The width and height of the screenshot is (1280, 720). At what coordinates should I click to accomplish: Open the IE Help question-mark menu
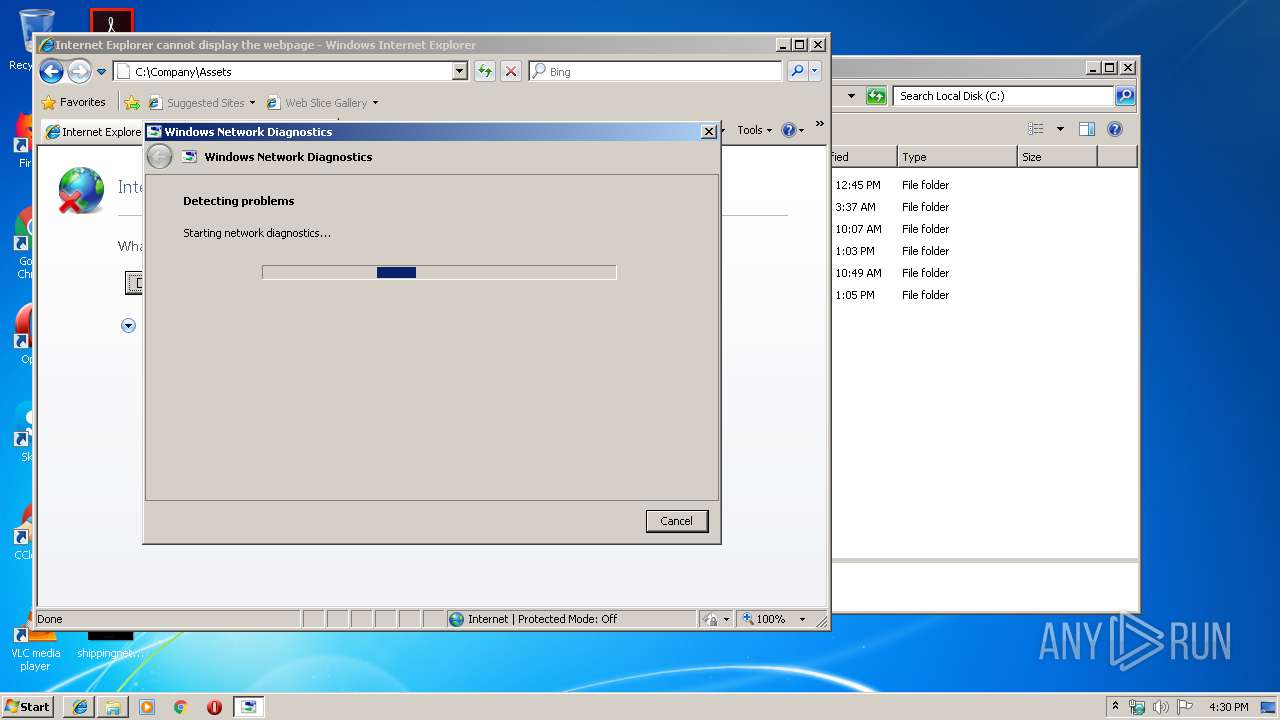[792, 130]
